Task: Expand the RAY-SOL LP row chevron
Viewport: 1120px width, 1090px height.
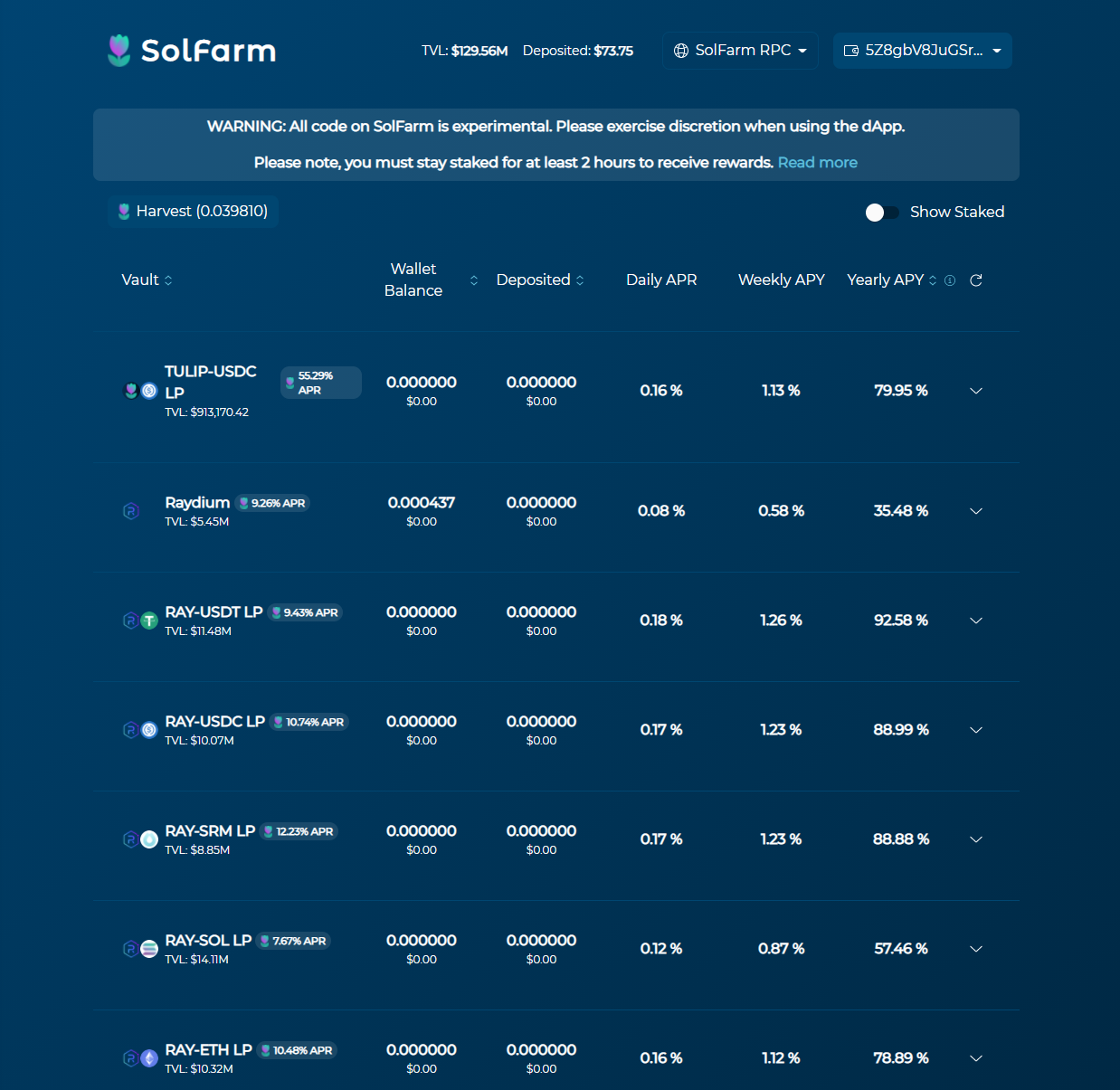Action: pos(976,949)
